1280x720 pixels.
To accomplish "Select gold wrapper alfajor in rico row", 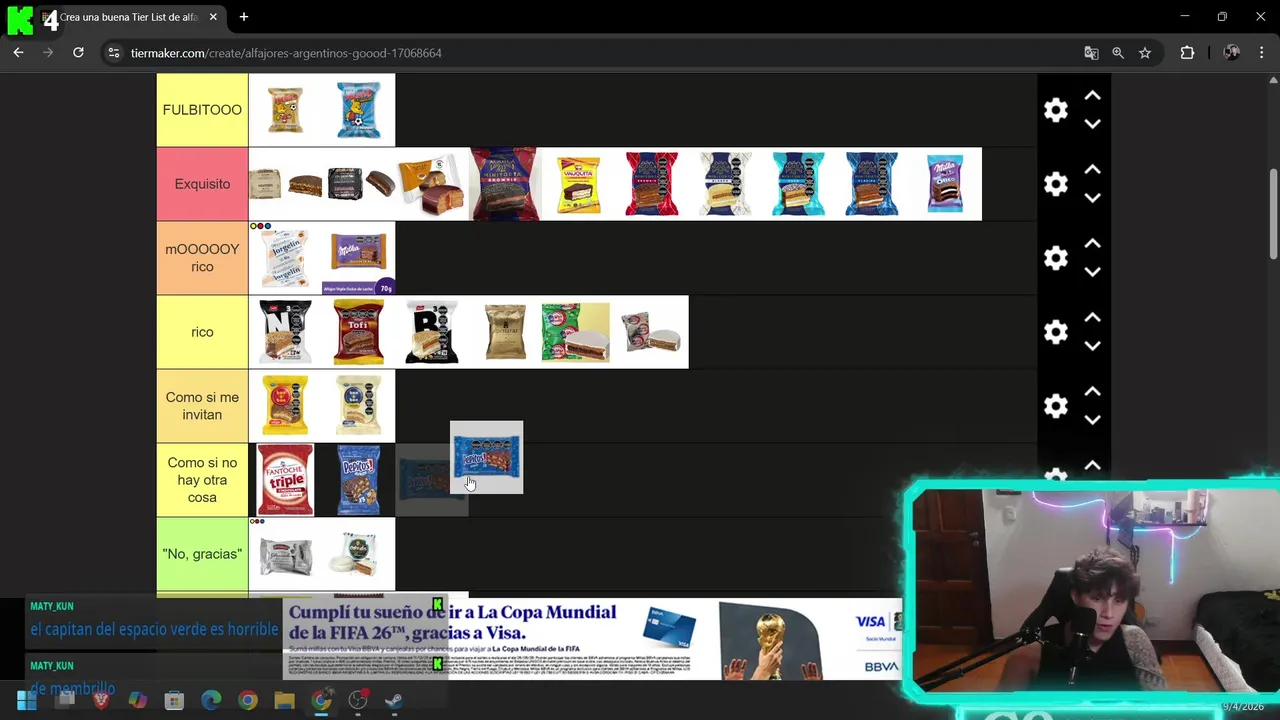I will tap(505, 332).
